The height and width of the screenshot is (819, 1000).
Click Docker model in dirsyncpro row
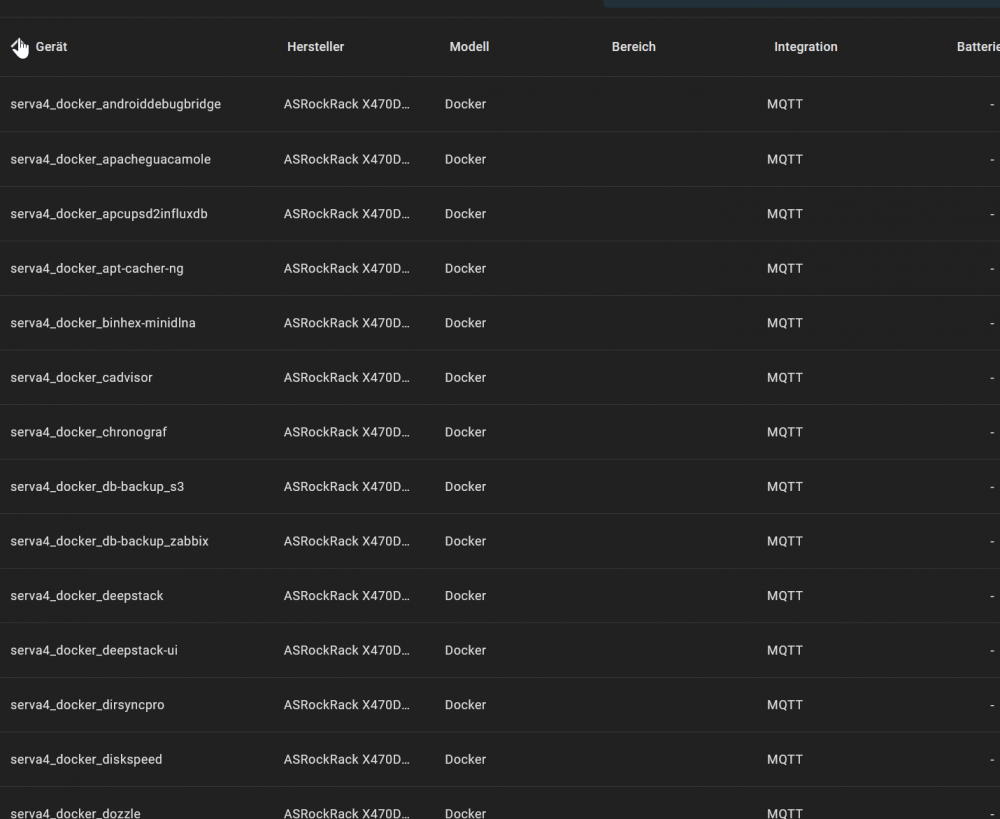465,705
